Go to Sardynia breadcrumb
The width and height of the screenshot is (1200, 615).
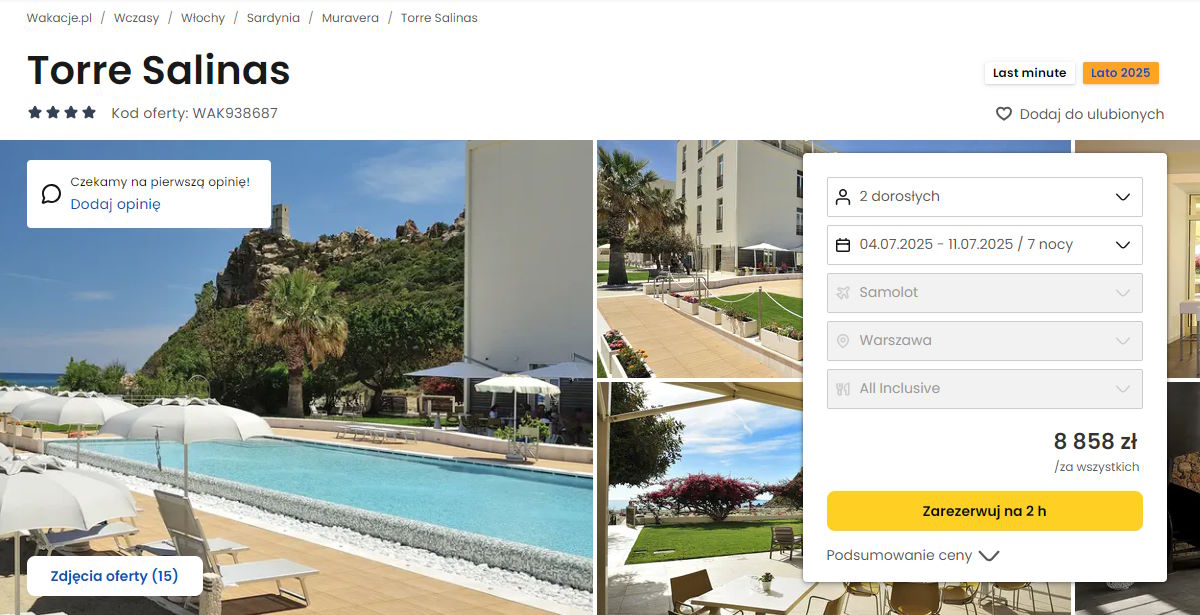click(273, 18)
